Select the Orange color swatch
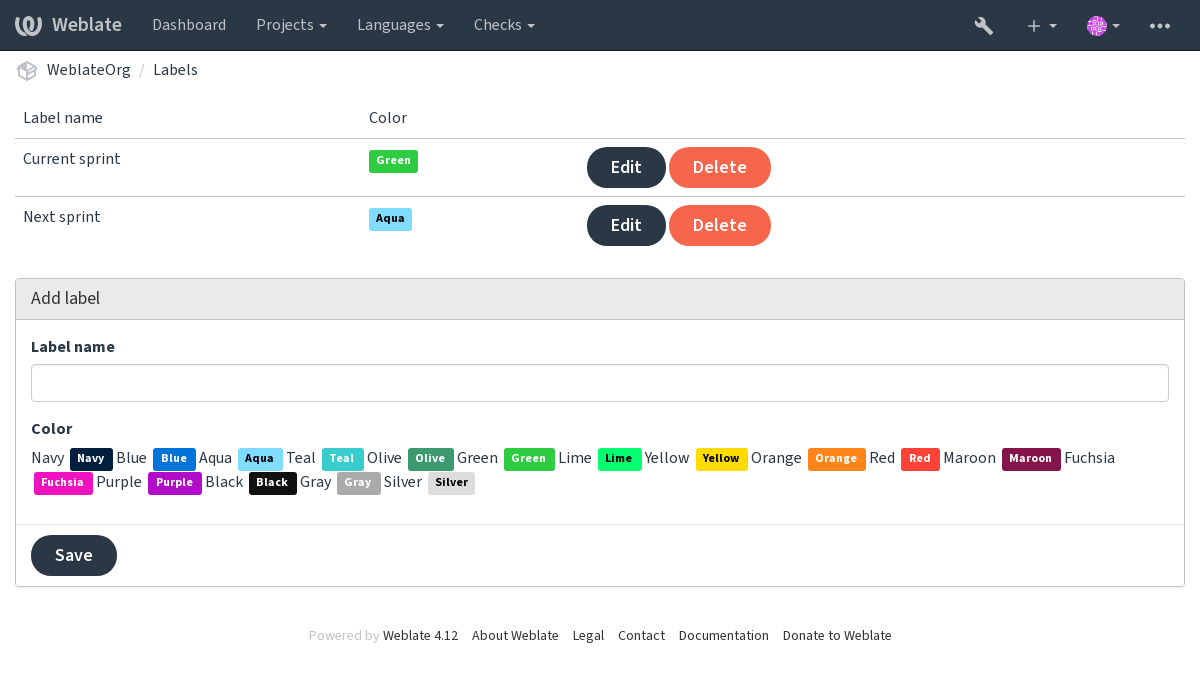 pos(836,459)
